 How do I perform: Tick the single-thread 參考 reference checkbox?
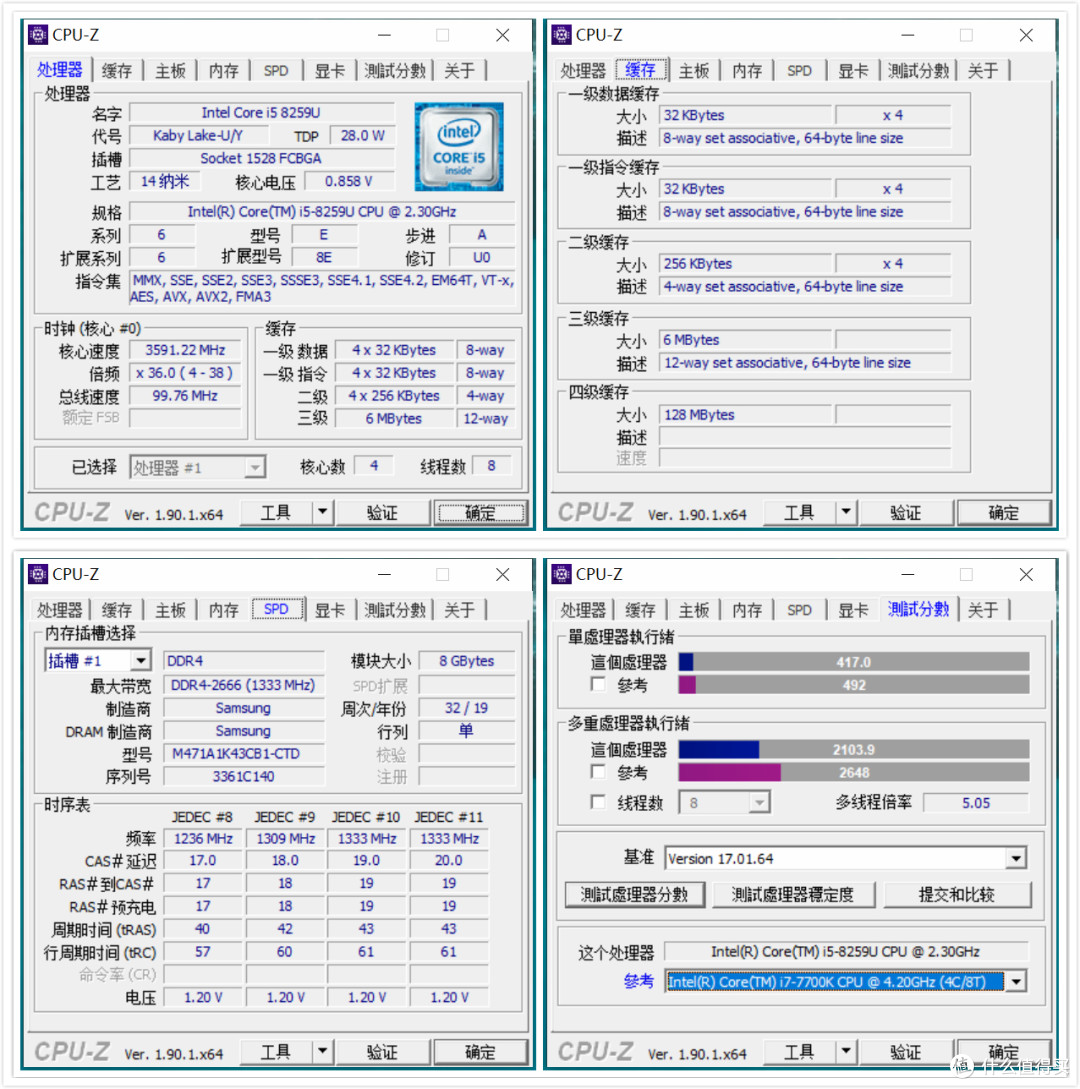tap(598, 684)
